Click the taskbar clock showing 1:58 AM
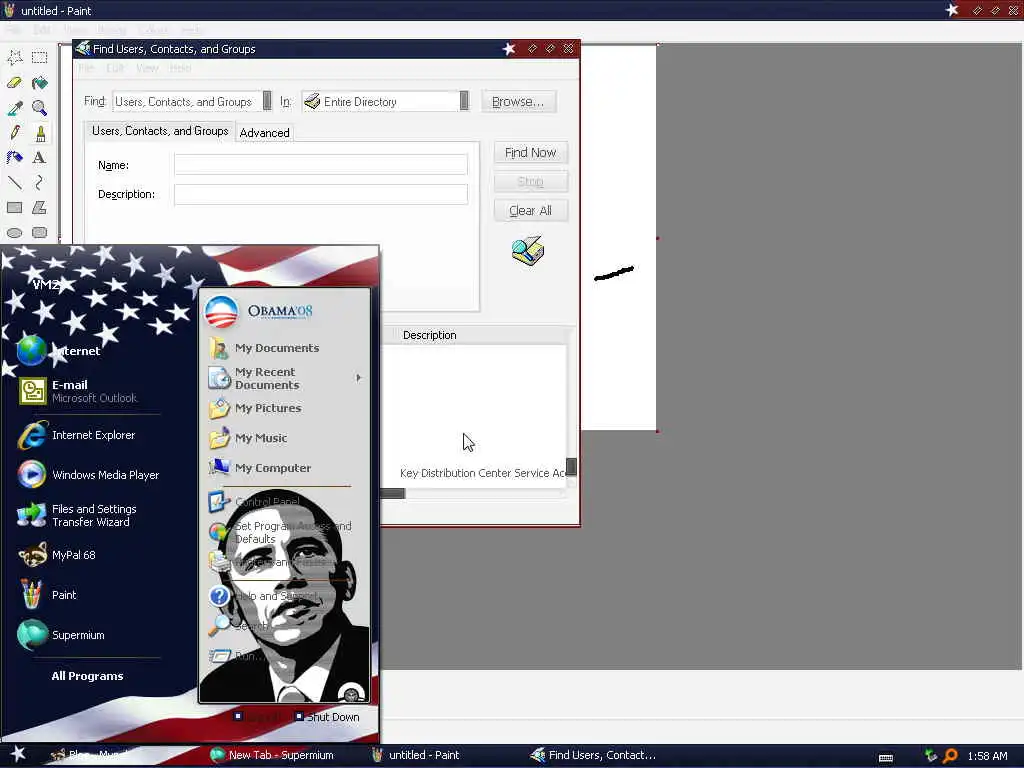1024x768 pixels. (987, 756)
